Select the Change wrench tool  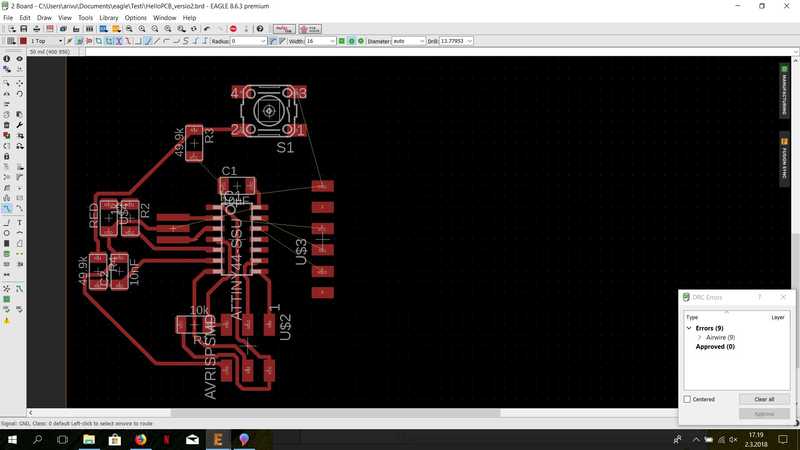click(x=19, y=125)
